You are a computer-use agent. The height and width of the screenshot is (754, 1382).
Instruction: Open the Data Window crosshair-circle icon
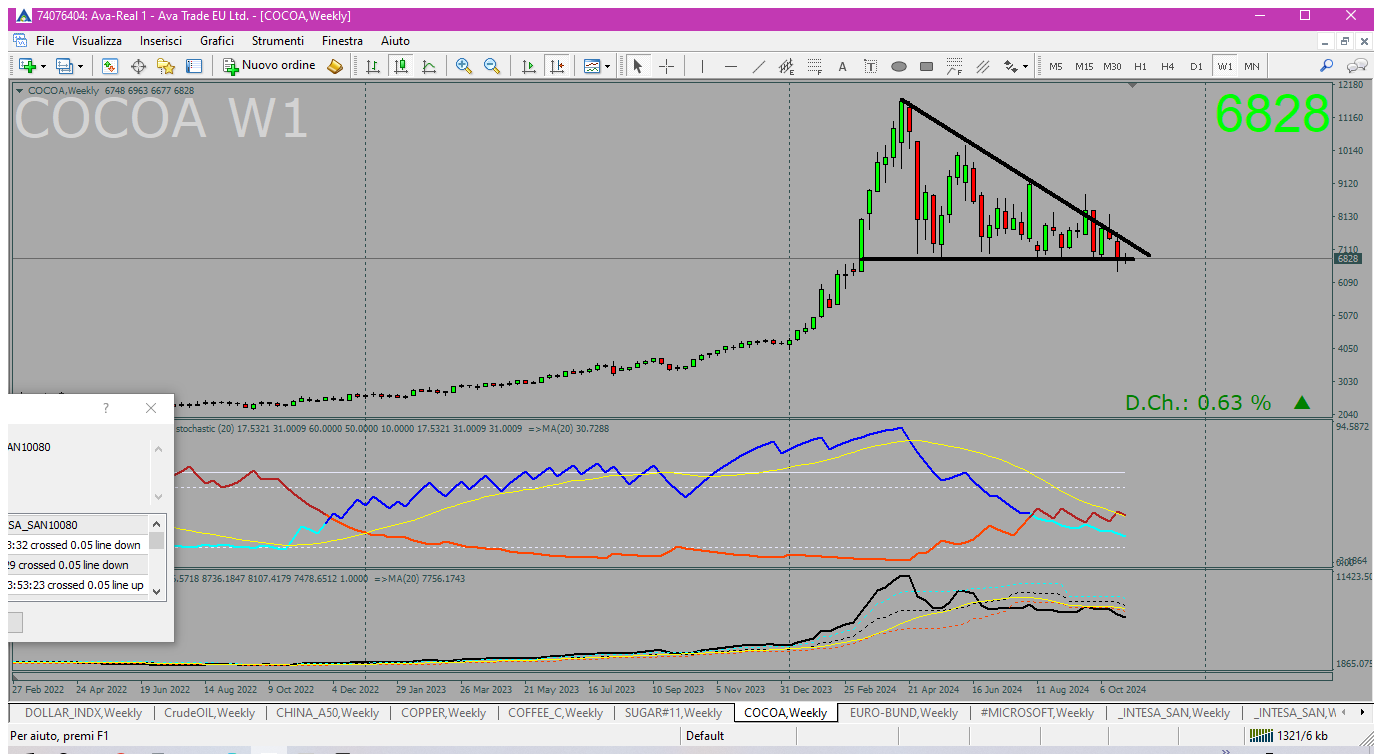point(138,66)
